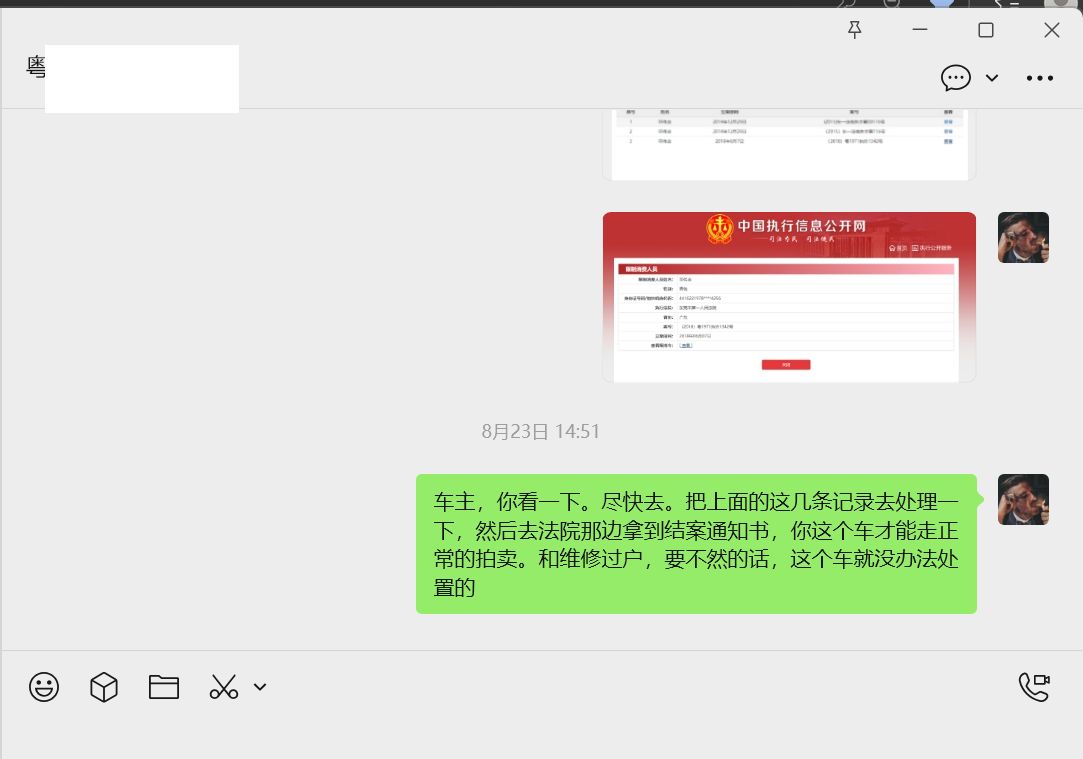
Task: Open the emoji picker
Action: pyautogui.click(x=44, y=687)
